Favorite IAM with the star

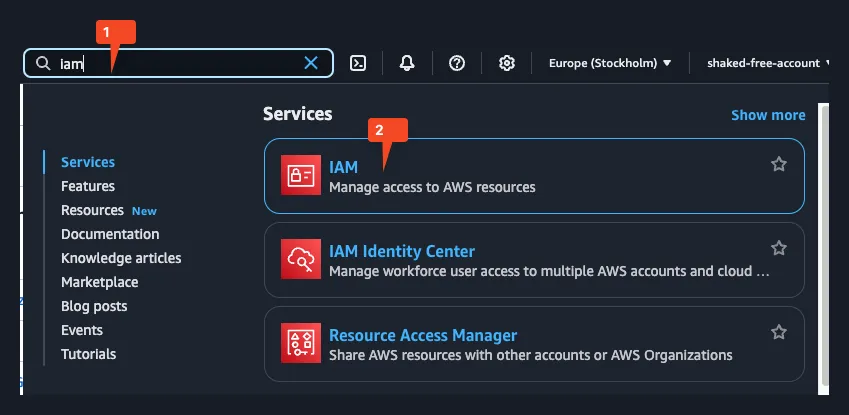click(x=779, y=164)
